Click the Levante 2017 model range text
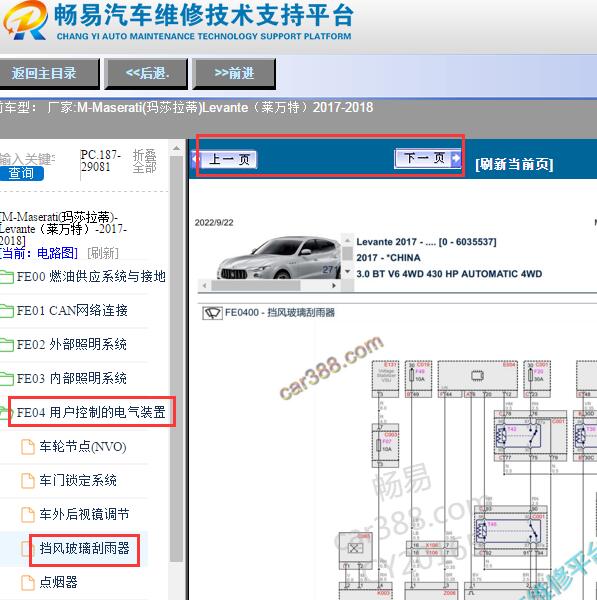Screen dimensions: 597x600 tap(426, 242)
